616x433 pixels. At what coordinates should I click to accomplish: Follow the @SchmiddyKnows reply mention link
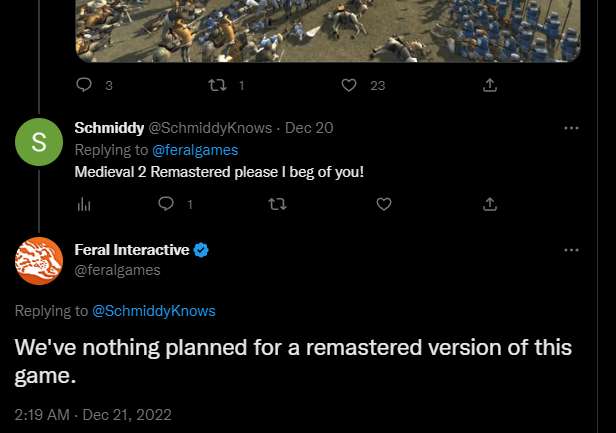coord(153,311)
